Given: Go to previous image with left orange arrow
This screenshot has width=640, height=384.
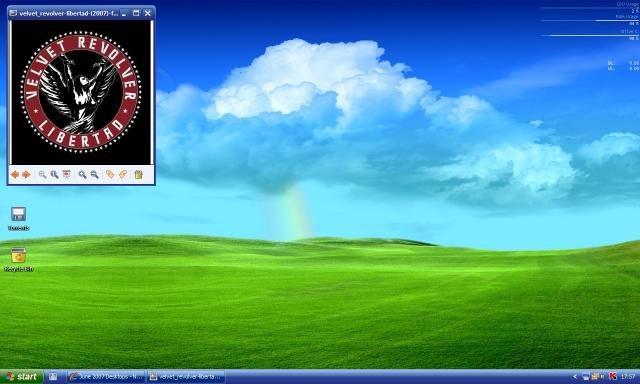Looking at the screenshot, I should pos(15,175).
